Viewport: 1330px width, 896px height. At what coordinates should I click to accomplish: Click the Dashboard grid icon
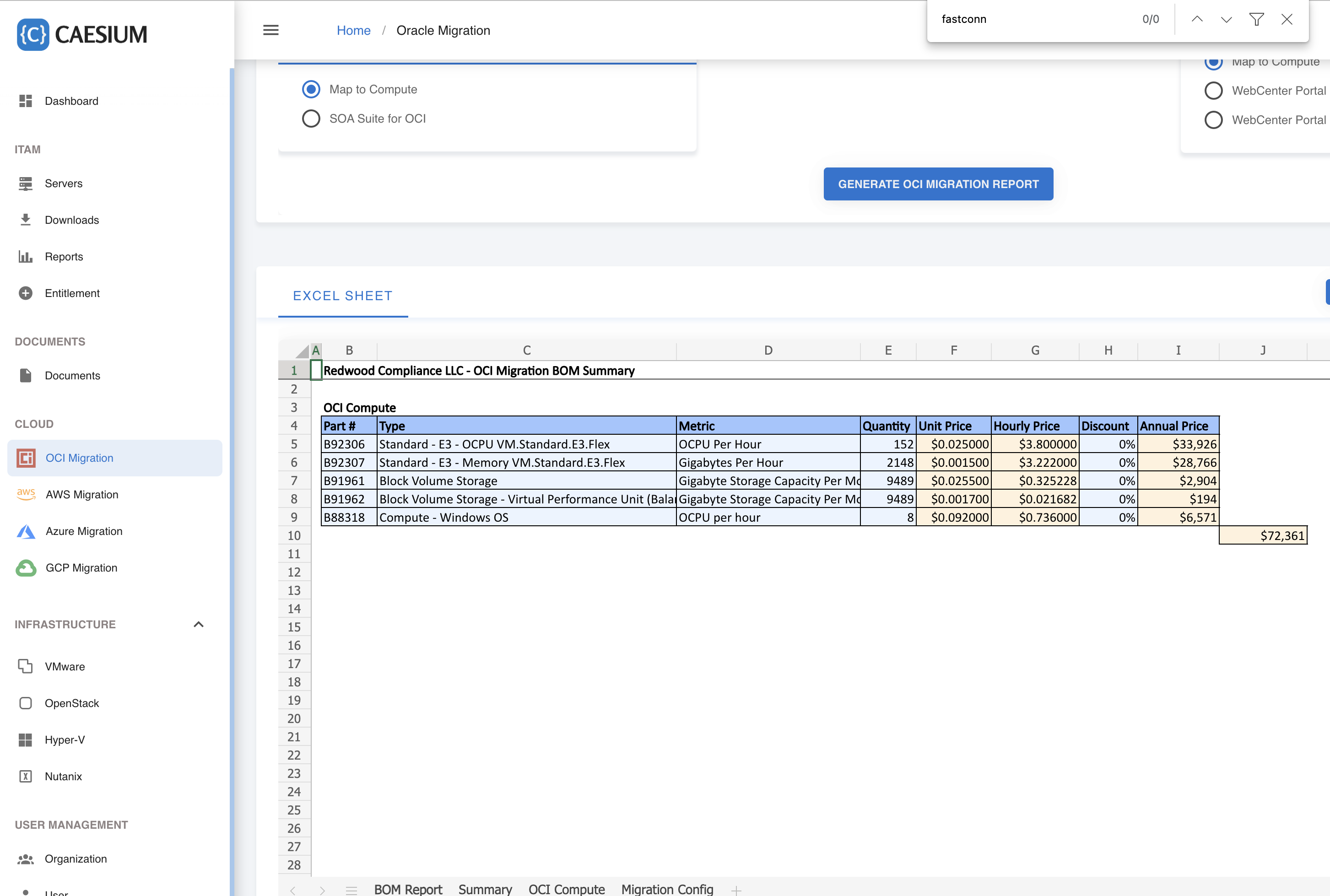[x=26, y=101]
